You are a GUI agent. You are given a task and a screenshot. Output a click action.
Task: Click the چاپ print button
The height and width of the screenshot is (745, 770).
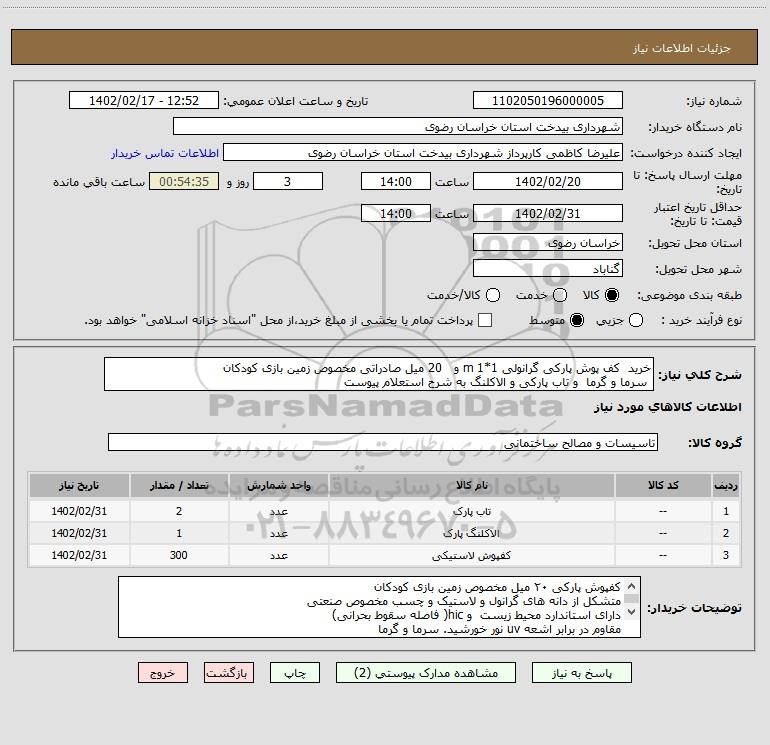[x=295, y=673]
